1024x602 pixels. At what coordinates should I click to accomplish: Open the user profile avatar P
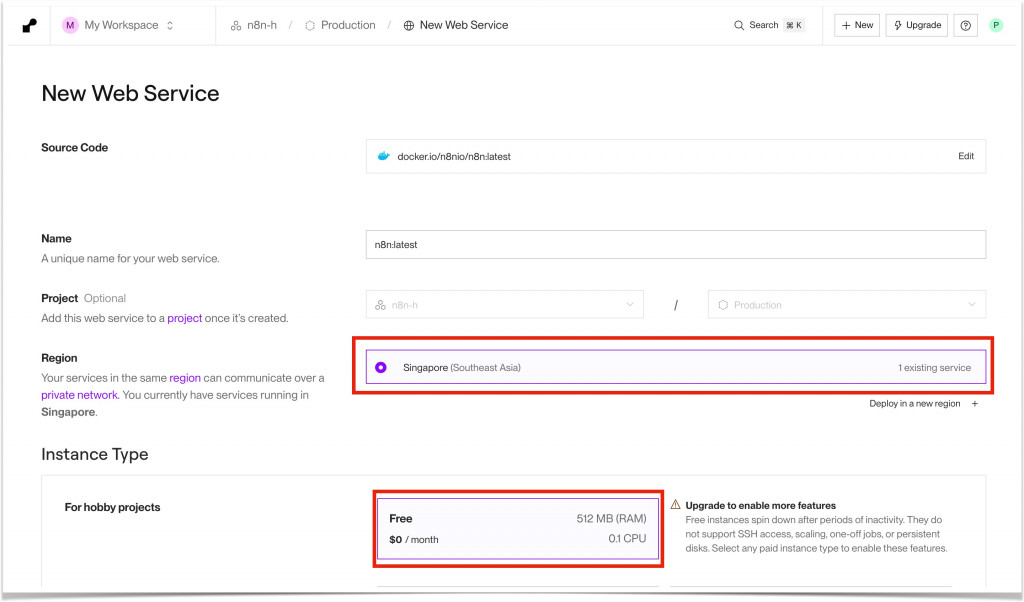point(996,25)
